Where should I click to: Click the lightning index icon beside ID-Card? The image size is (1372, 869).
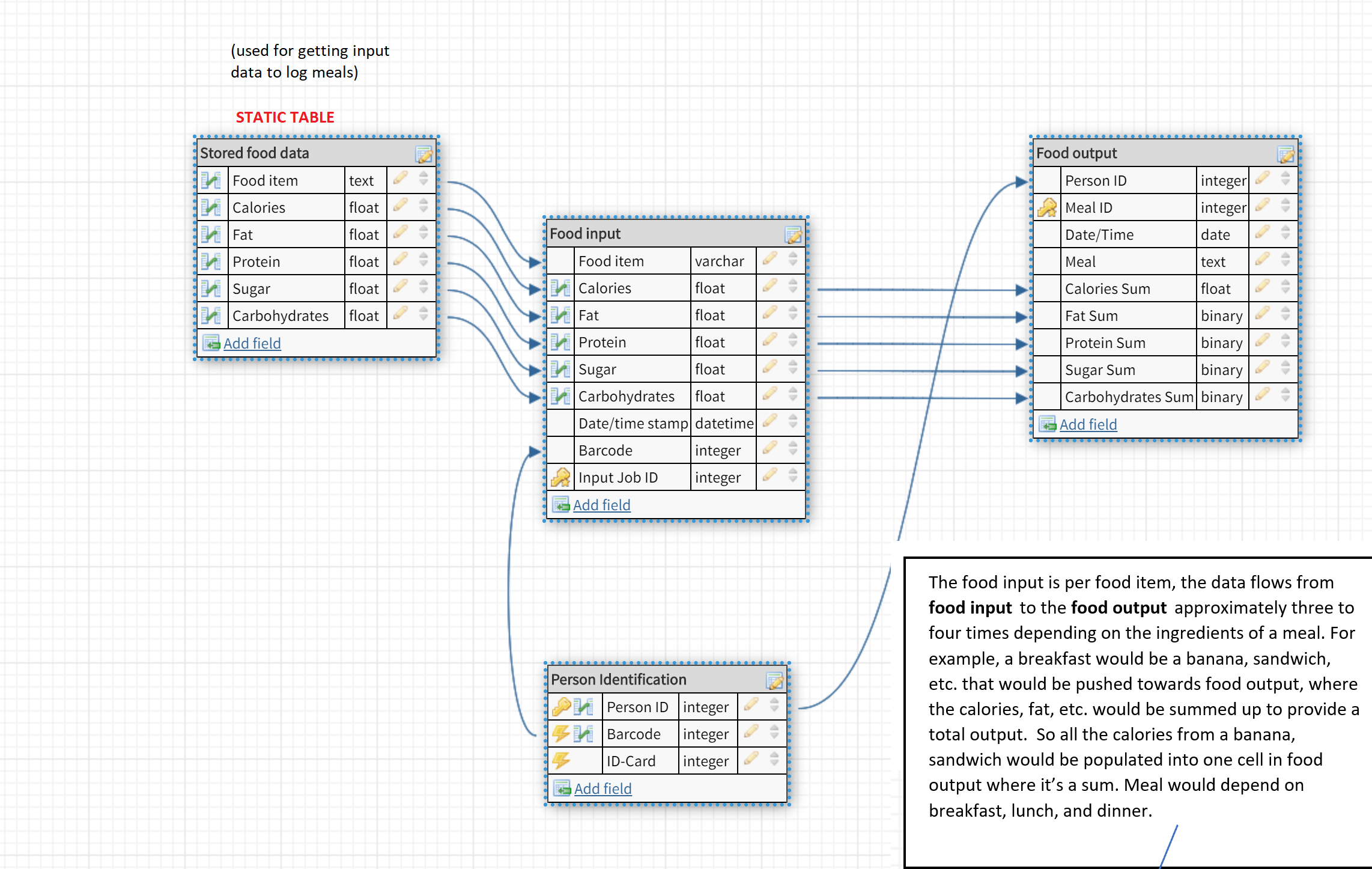click(561, 761)
